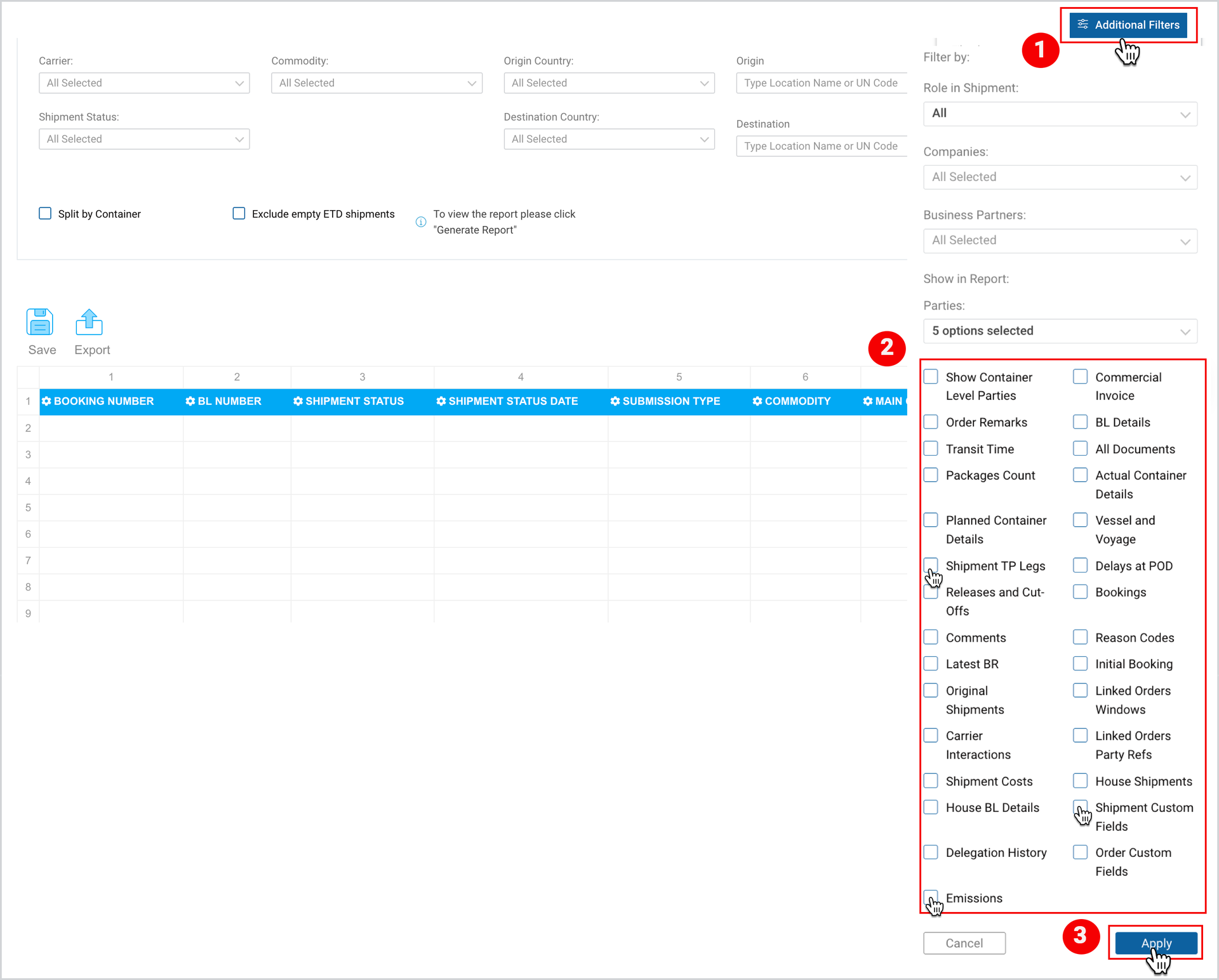Enable Shipment Costs checkbox
The width and height of the screenshot is (1219, 980).
(931, 780)
